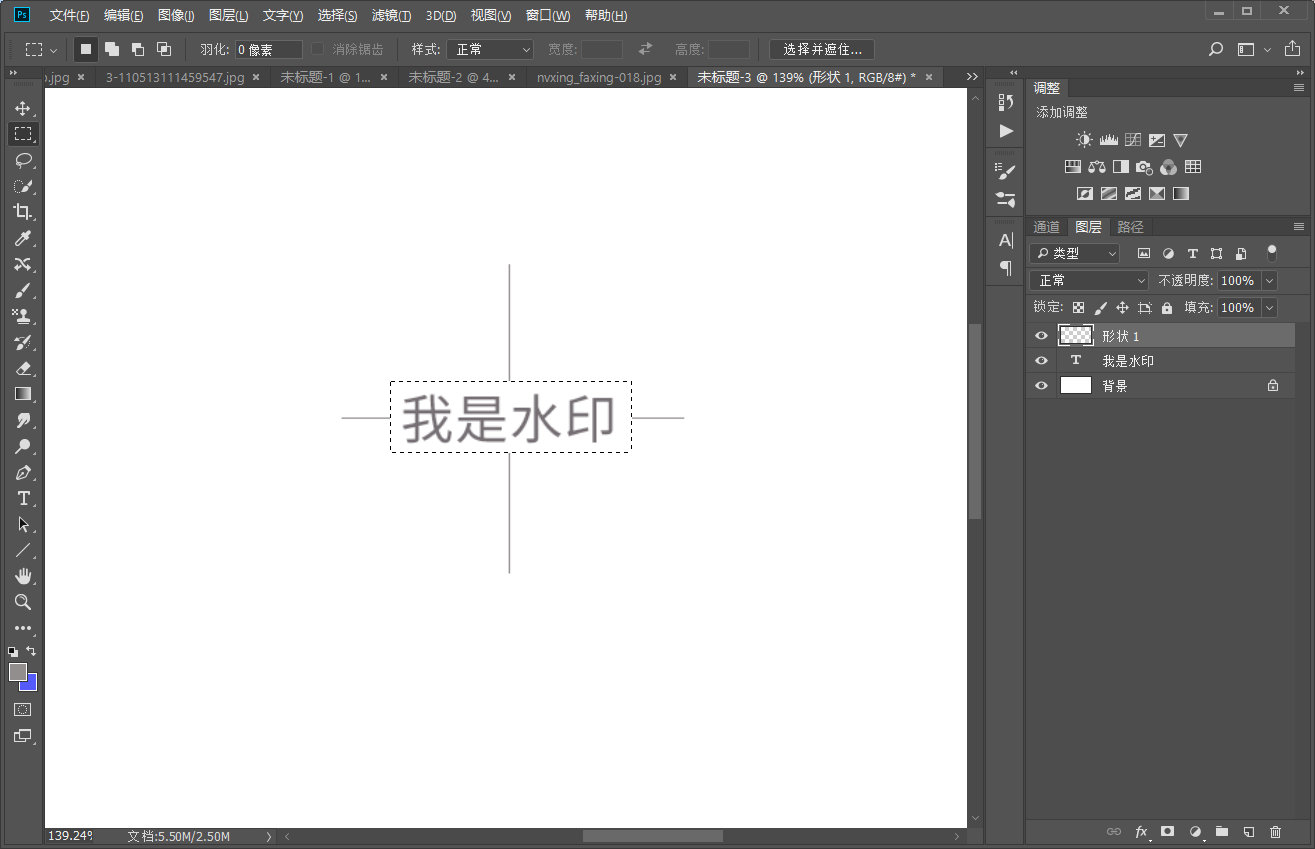Open the 图层(L) menu
This screenshot has height=849, width=1315.
(x=229, y=16)
